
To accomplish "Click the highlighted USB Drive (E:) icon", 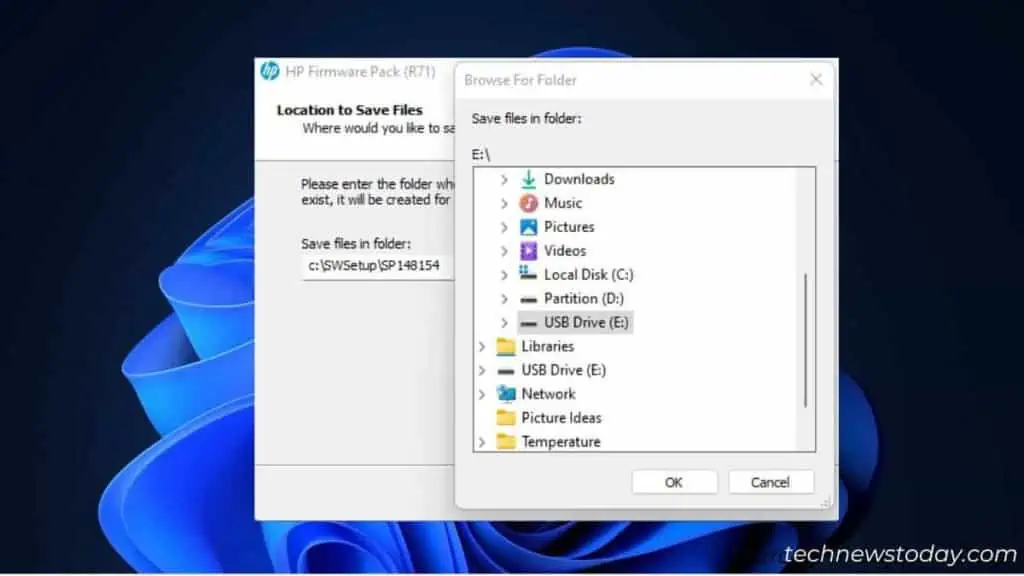I will [x=528, y=322].
